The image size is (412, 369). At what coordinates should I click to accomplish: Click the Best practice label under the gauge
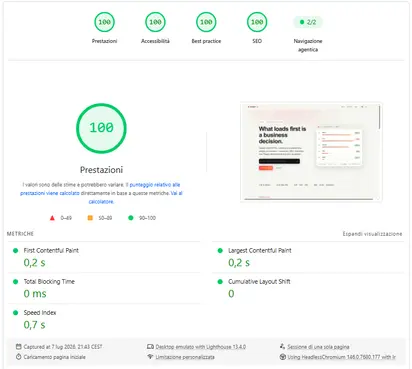pos(206,41)
